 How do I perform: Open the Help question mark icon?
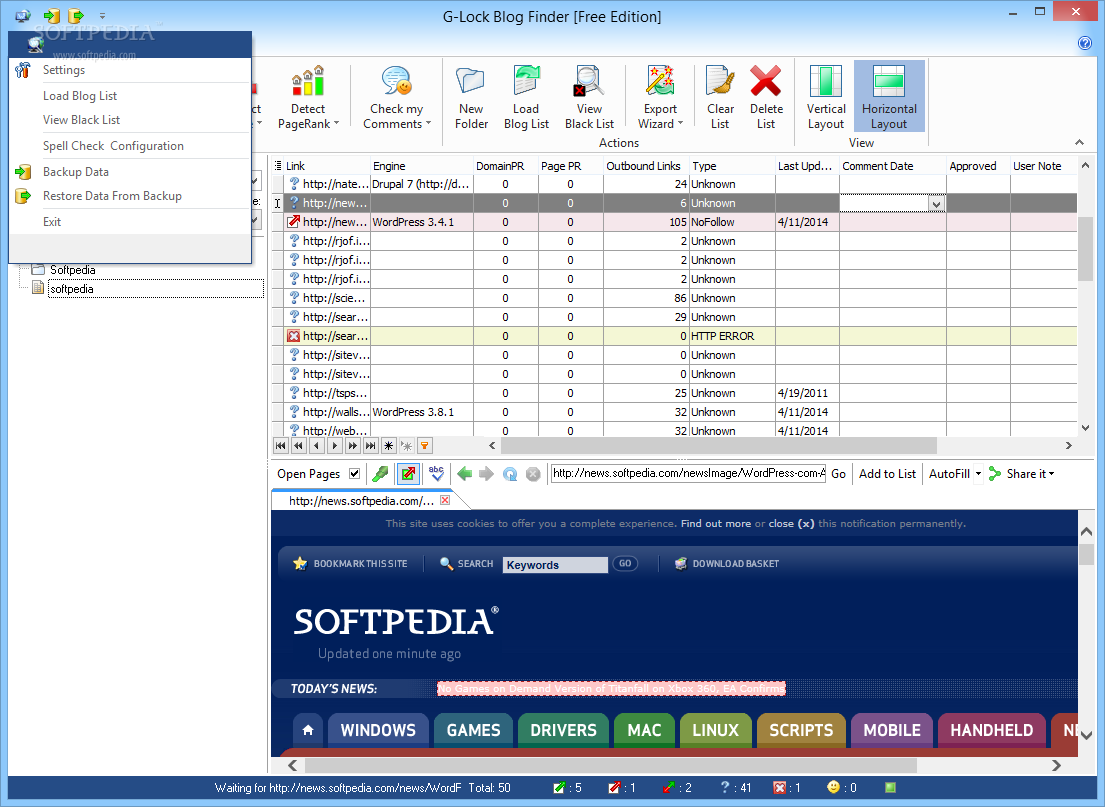(x=1085, y=43)
